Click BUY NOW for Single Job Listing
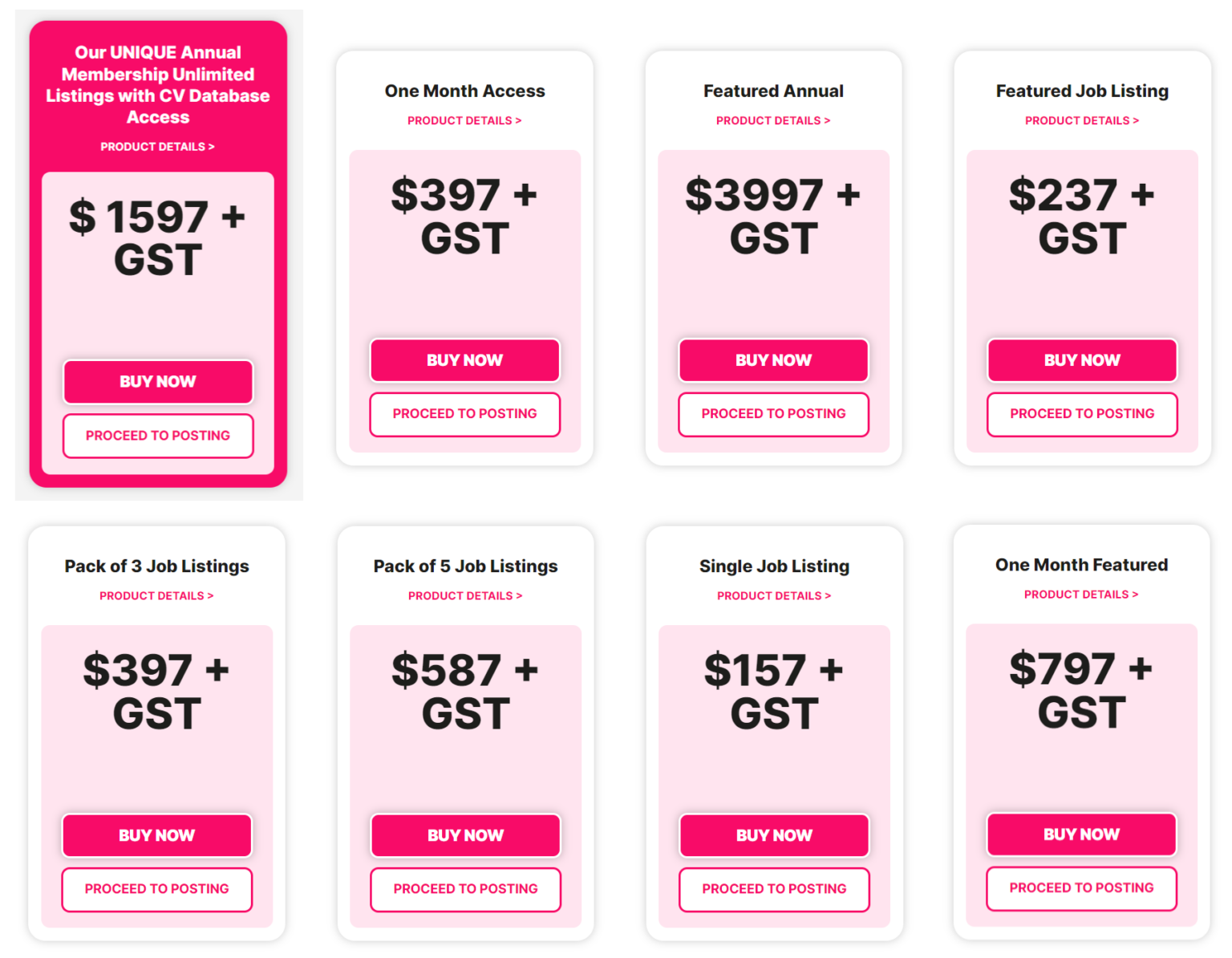Image resolution: width=1232 pixels, height=958 pixels. 772,835
